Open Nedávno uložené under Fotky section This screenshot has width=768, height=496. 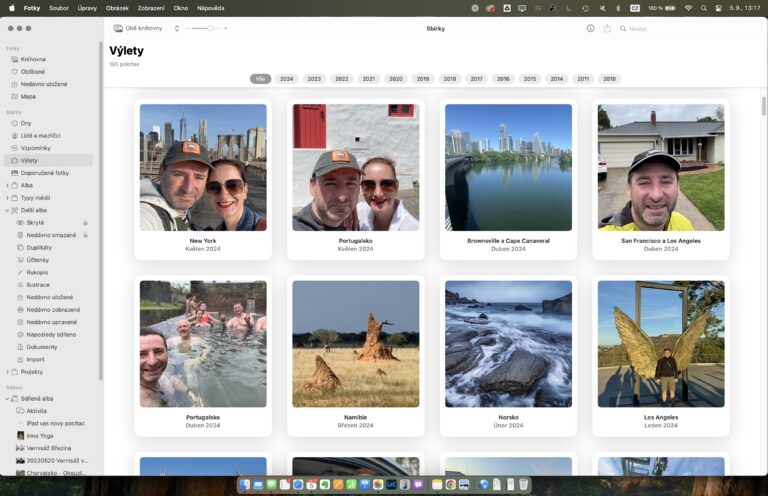pos(44,84)
